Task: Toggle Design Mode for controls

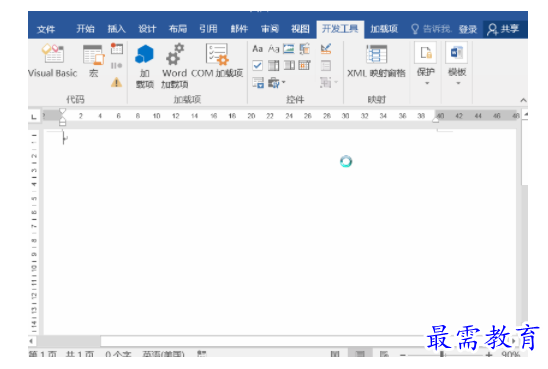Action: tap(326, 49)
